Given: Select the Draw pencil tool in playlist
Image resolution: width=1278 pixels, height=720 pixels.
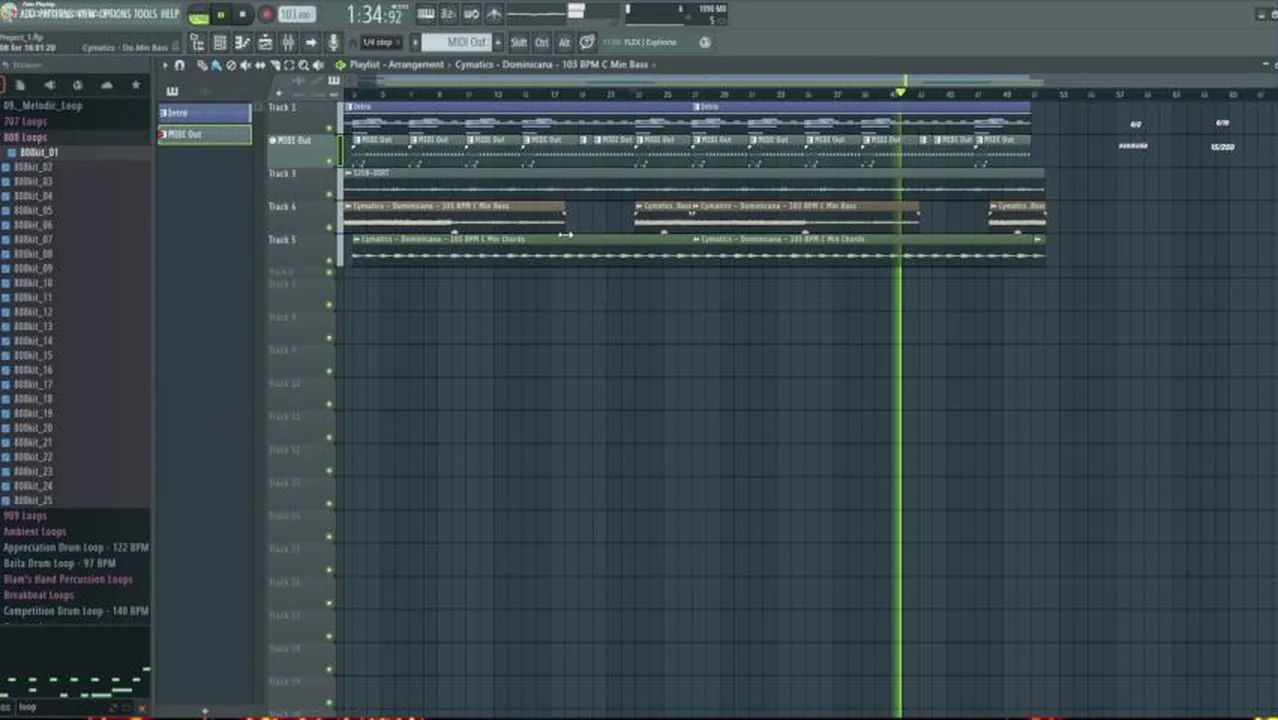Looking at the screenshot, I should pos(202,65).
